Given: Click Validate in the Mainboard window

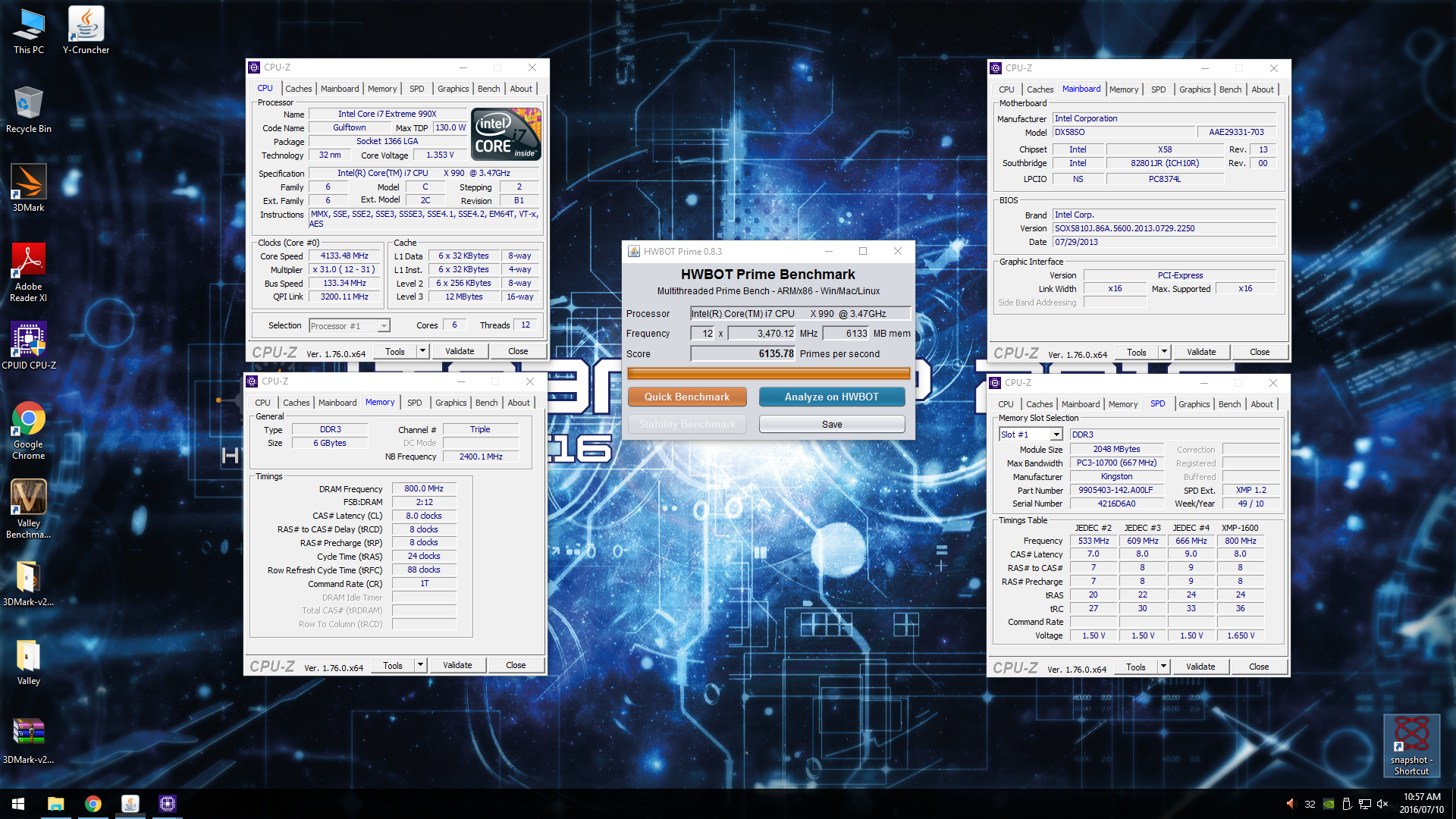Looking at the screenshot, I should (1201, 352).
